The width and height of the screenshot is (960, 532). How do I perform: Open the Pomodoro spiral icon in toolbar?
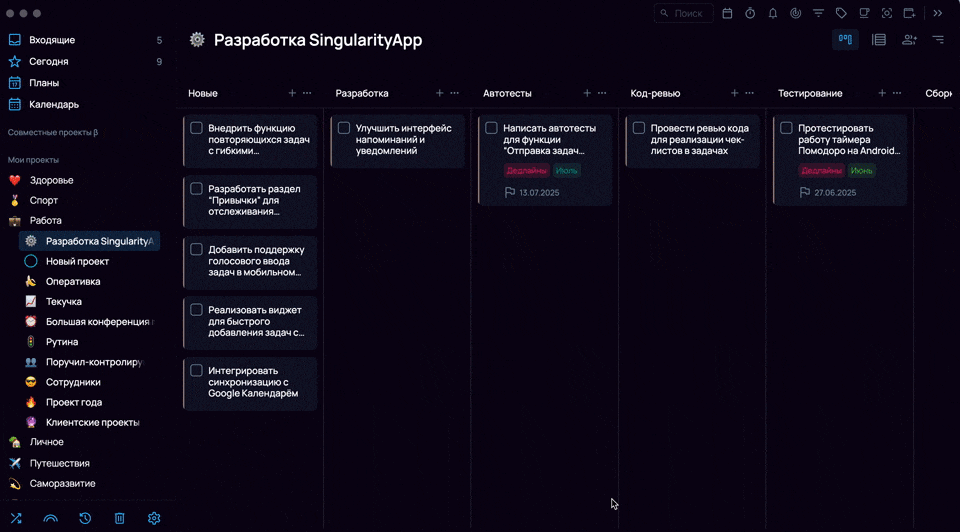[x=795, y=13]
